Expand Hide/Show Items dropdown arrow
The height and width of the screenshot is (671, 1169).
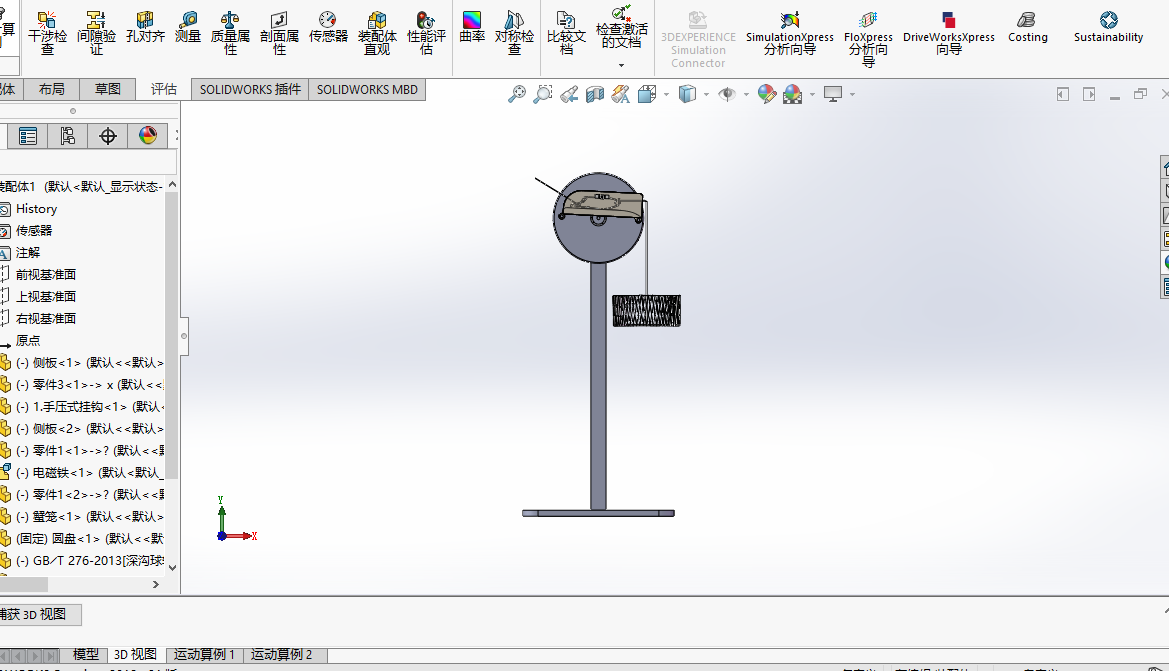pyautogui.click(x=746, y=94)
